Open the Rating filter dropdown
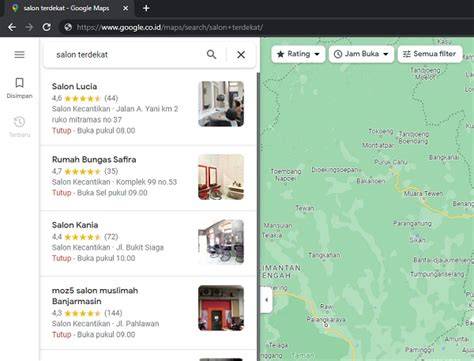This screenshot has width=474, height=361. [298, 54]
